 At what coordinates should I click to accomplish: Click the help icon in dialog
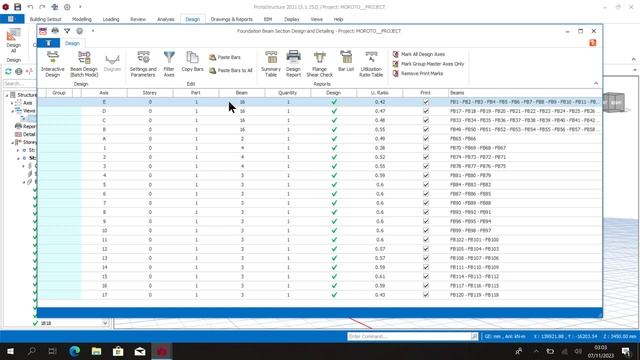pos(593,43)
